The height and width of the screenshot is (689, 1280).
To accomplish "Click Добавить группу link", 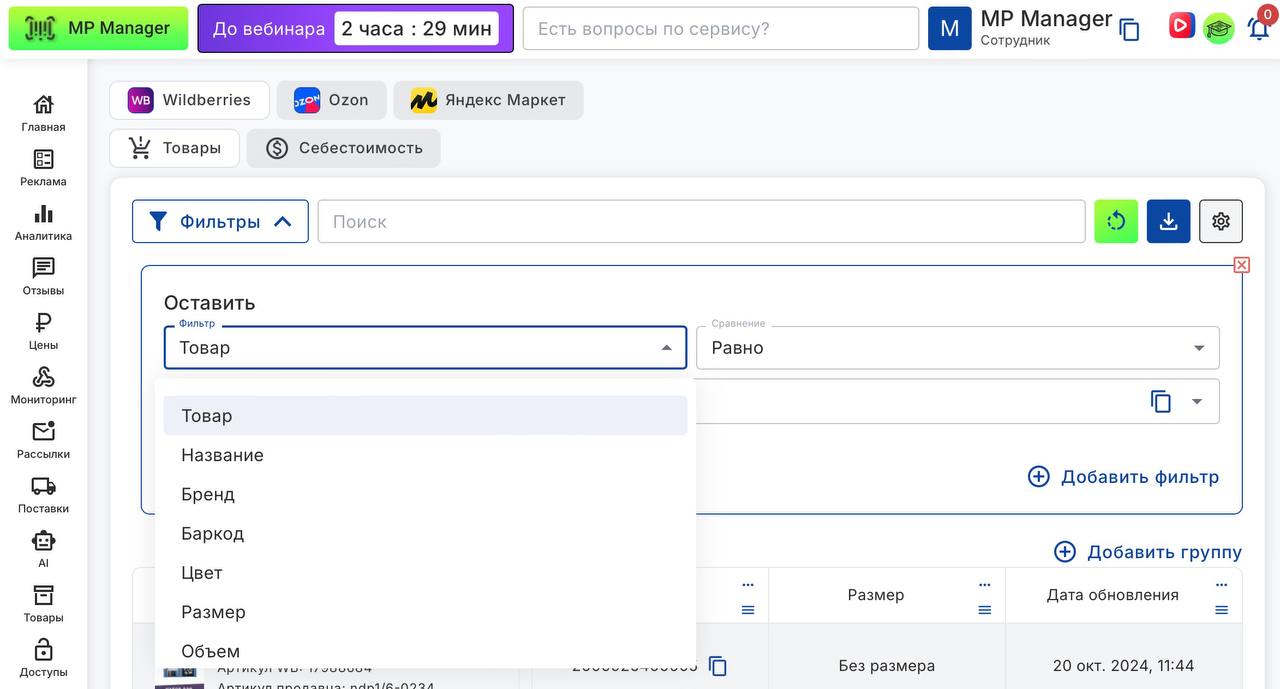I will pos(1148,552).
